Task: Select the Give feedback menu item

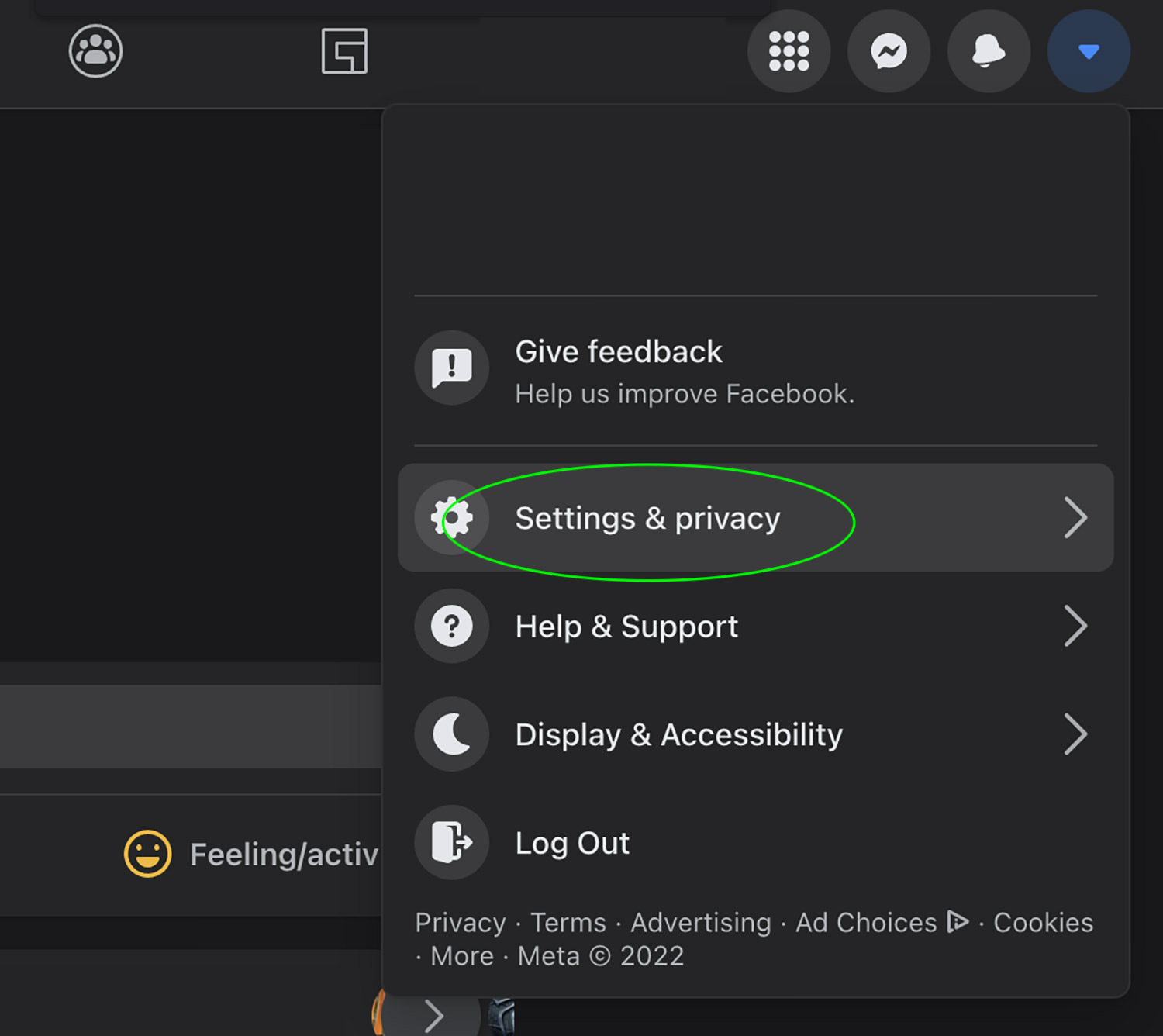Action: (619, 352)
